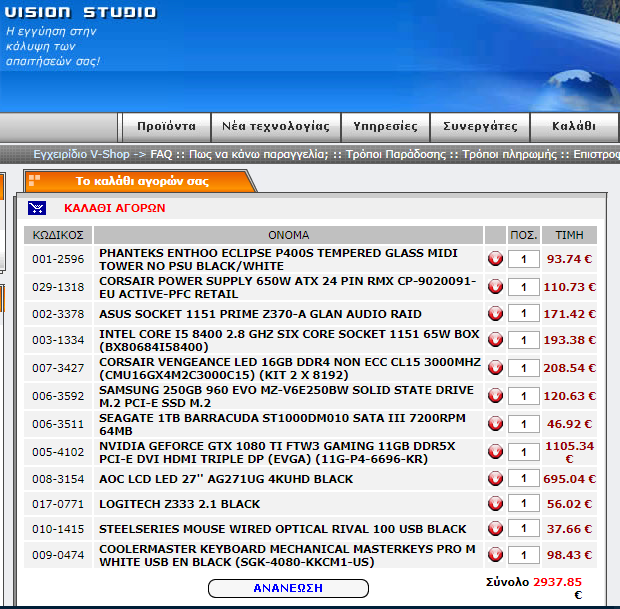Viewport: 620px width, 609px height.
Task: Click product code 017-0771
Action: tap(58, 504)
